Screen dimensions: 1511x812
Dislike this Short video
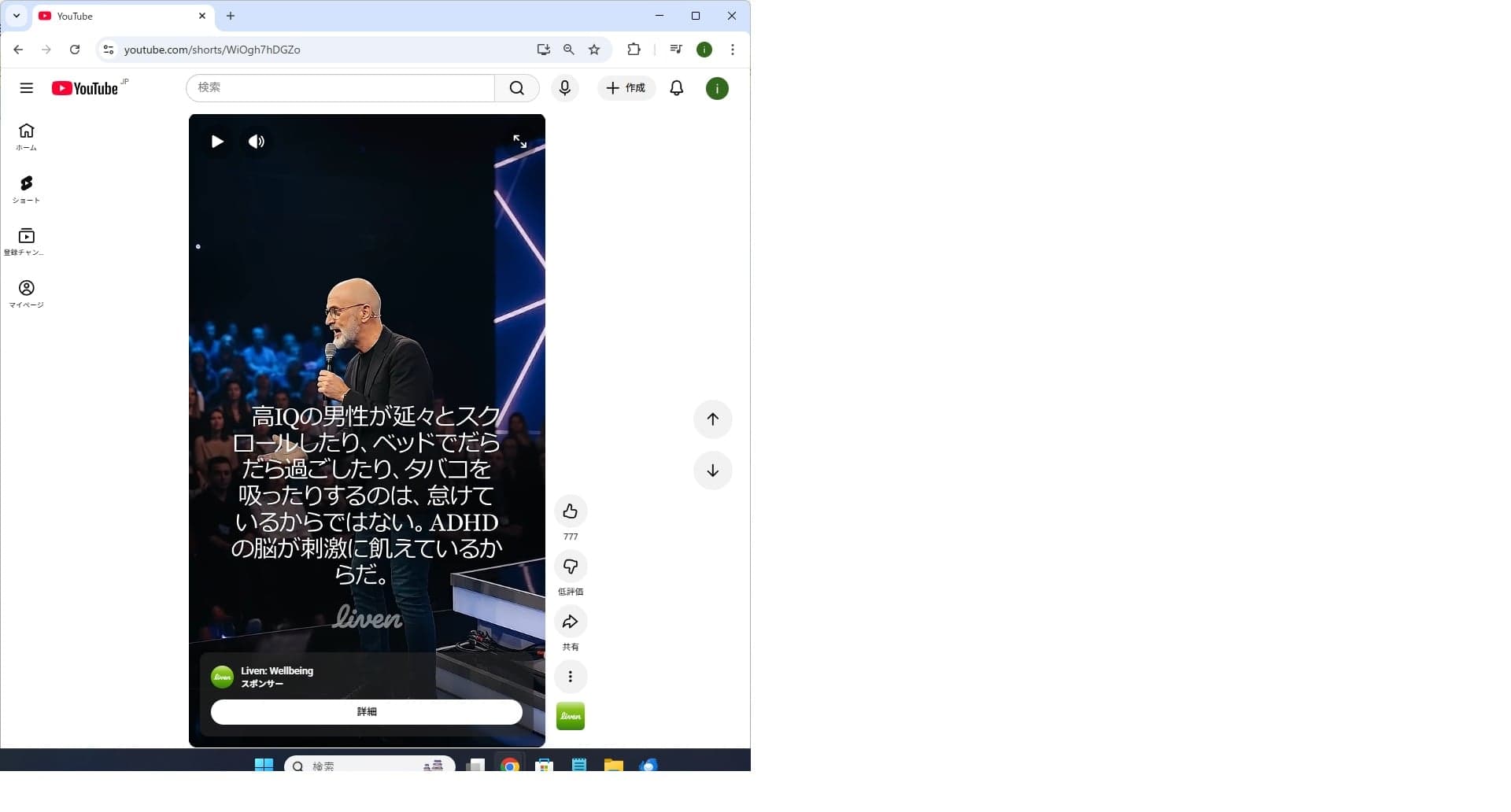[x=571, y=567]
